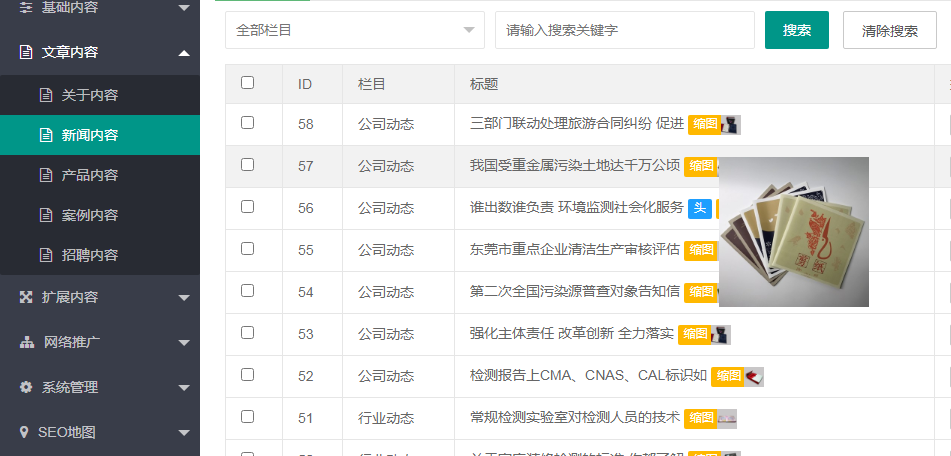Click the document icon beside 产品内容
Viewport: 951px width, 456px height.
coord(45,175)
